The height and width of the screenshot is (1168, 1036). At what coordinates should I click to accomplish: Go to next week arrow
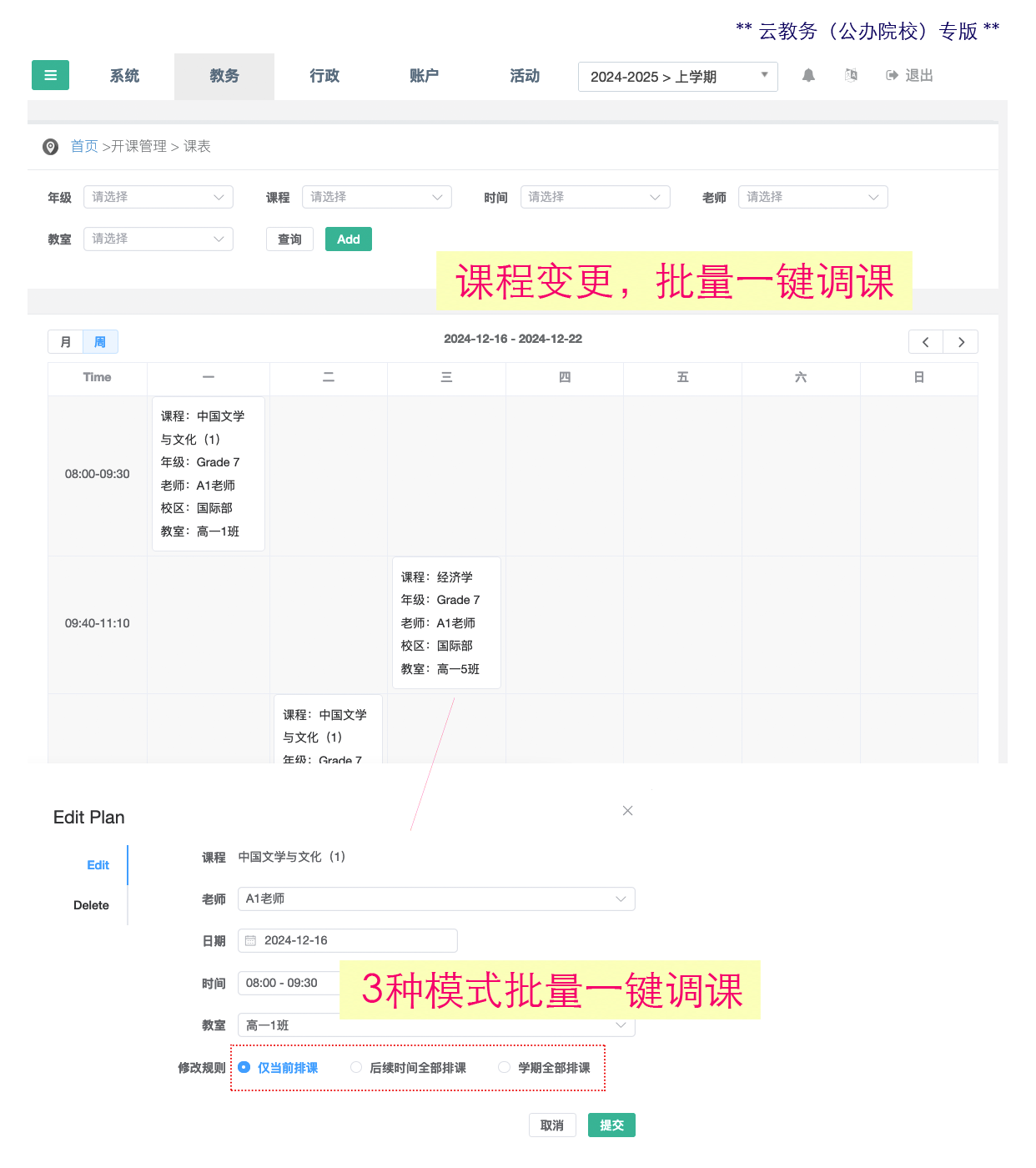[x=961, y=342]
